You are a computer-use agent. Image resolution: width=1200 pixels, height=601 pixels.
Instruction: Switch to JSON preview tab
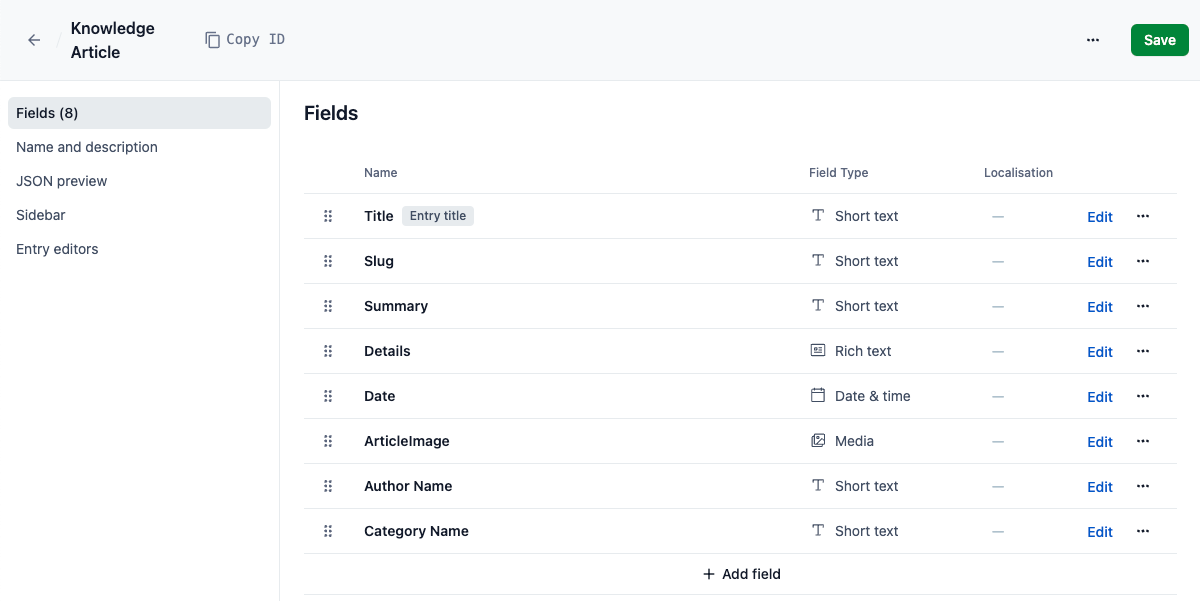click(62, 181)
